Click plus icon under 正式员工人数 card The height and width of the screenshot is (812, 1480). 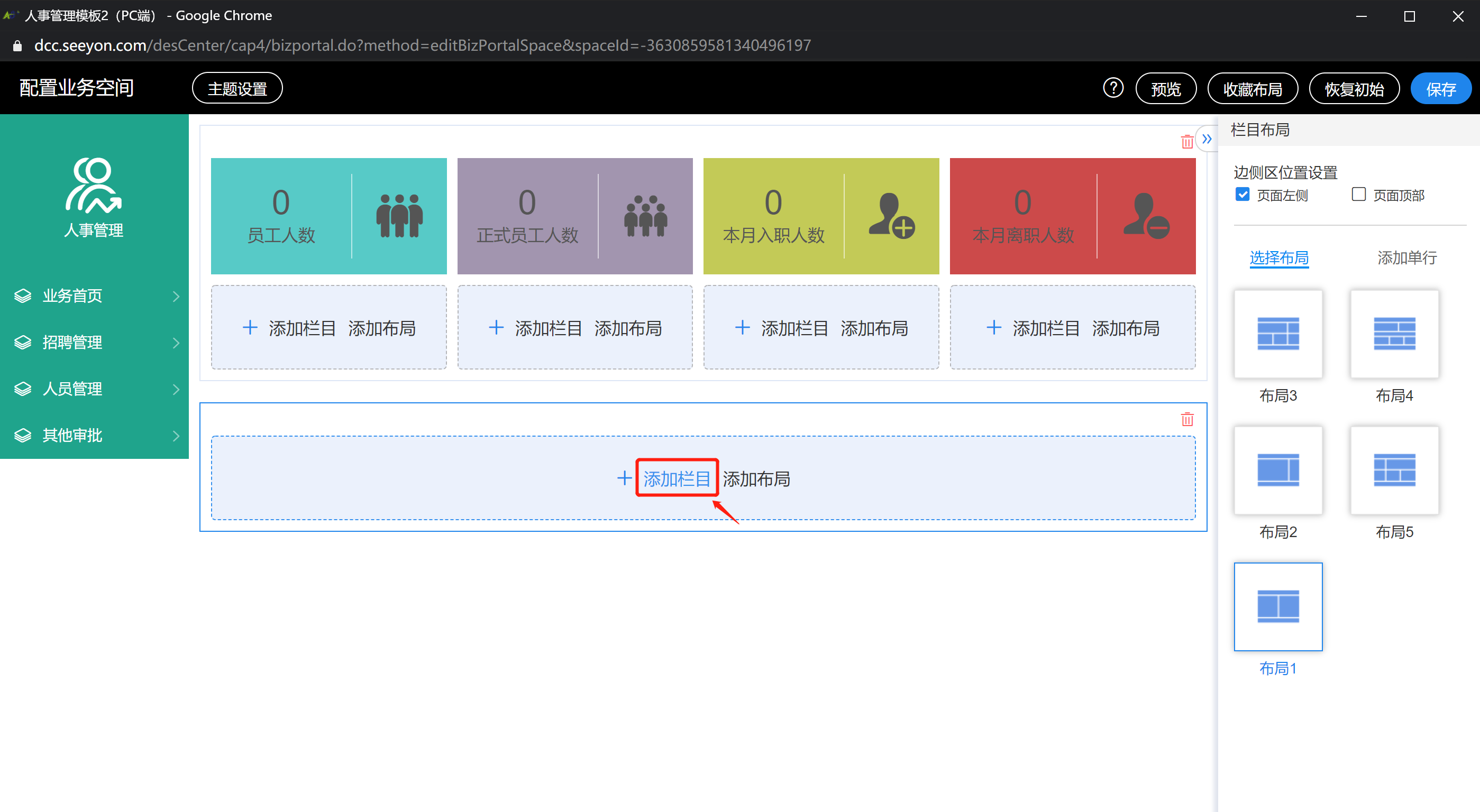(x=496, y=327)
